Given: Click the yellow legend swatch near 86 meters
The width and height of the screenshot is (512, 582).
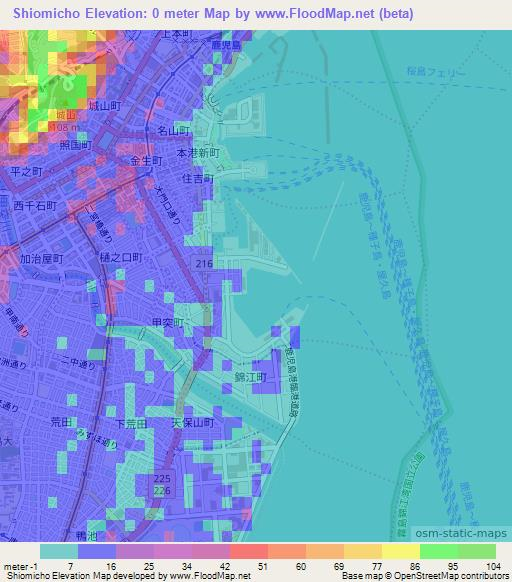Looking at the screenshot, I should tap(401, 551).
